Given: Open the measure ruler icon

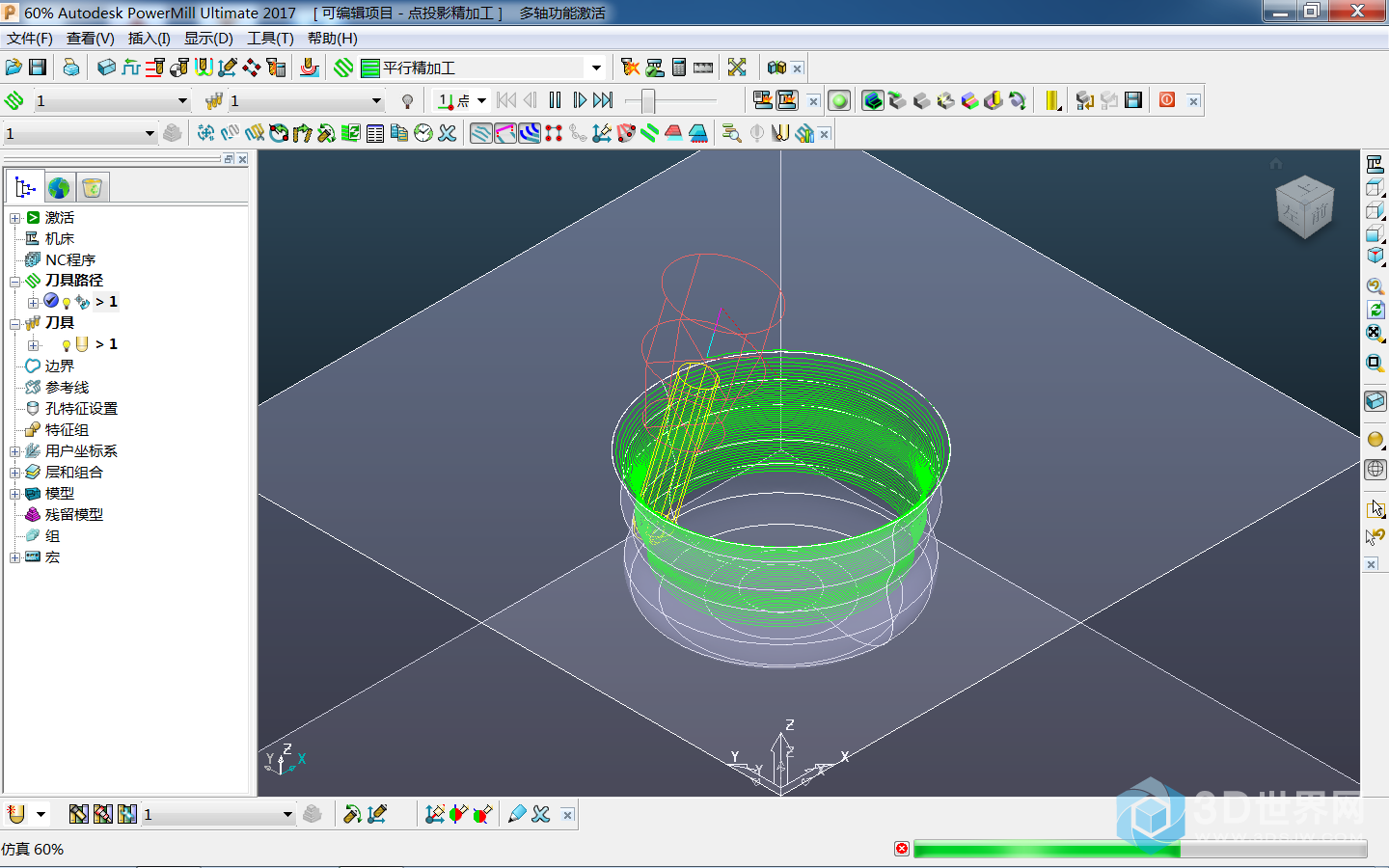Looking at the screenshot, I should coord(703,68).
